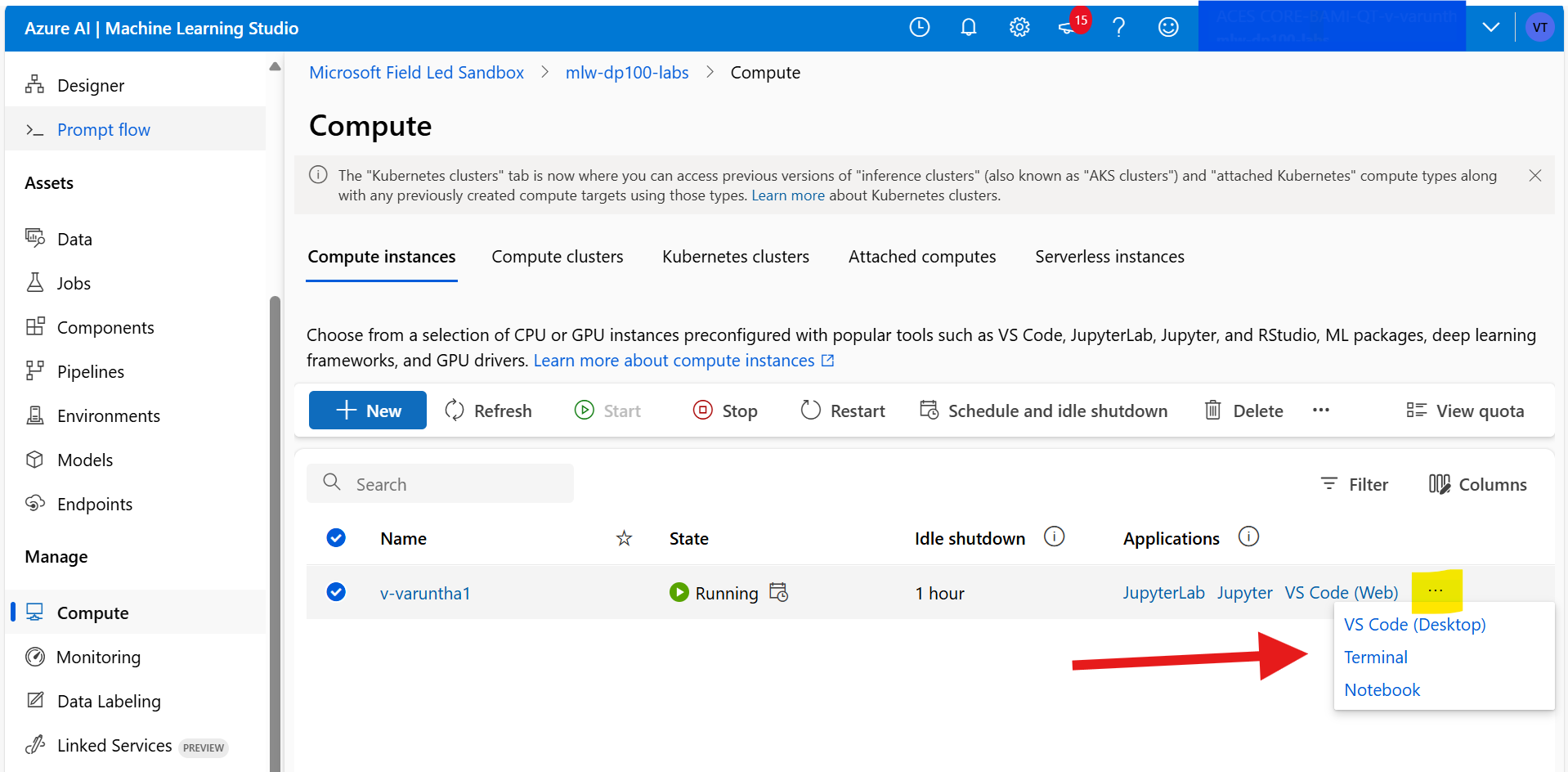Expand the workspace switcher chevron

1491,28
